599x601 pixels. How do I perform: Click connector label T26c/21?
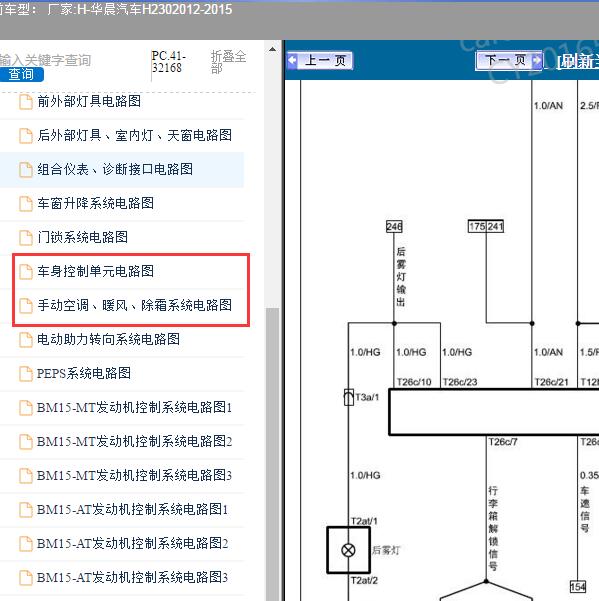coord(551,382)
